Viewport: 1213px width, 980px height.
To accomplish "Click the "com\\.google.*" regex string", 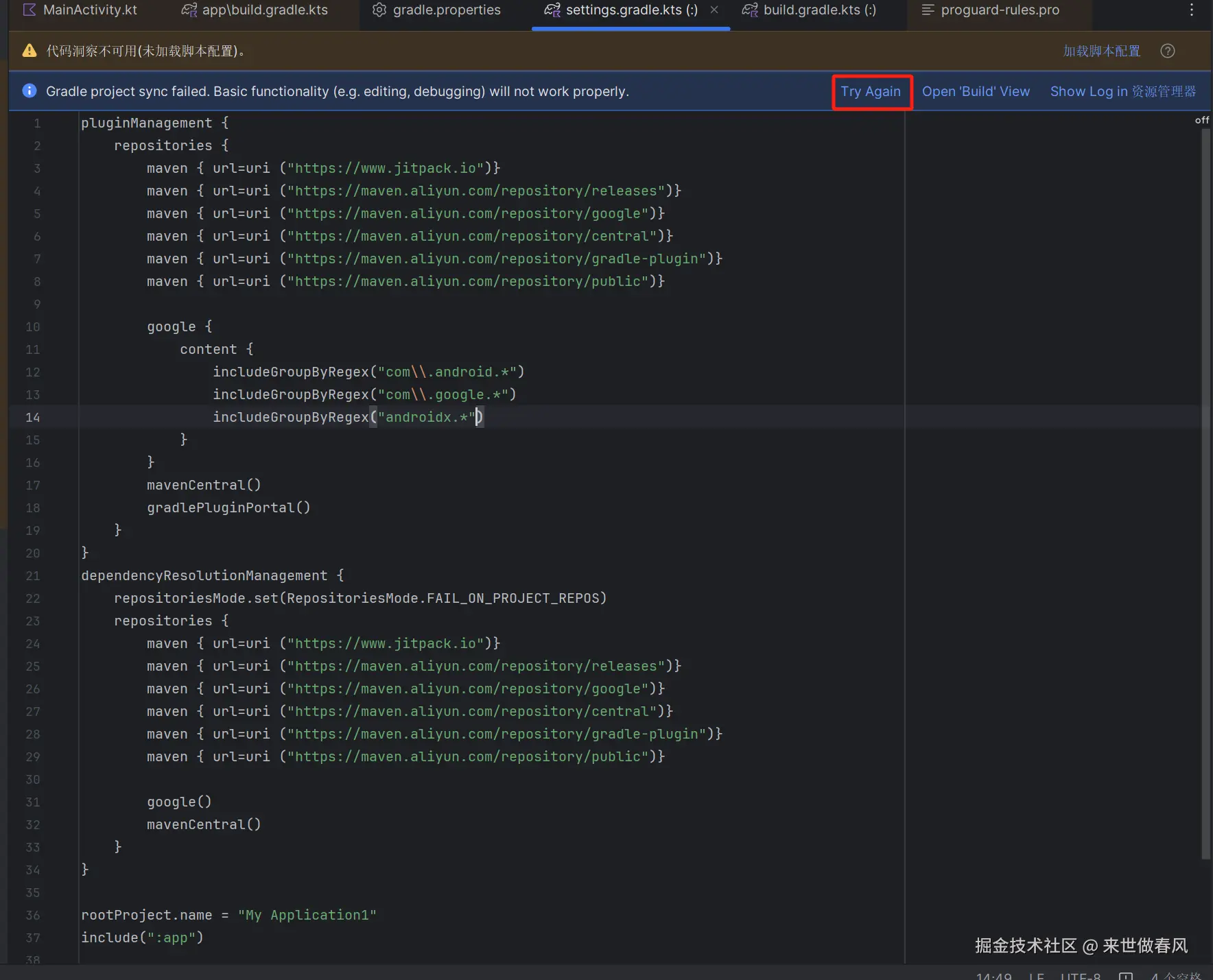I will 443,394.
